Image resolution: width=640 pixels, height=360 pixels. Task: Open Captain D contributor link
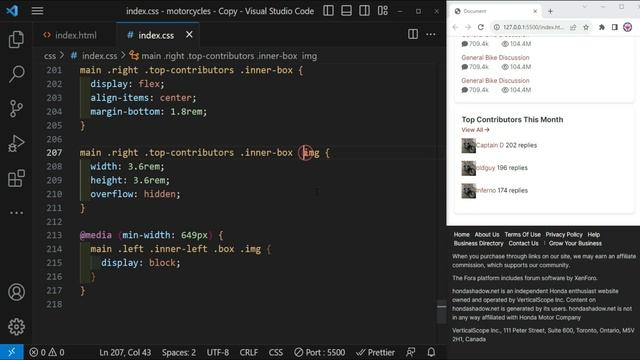[x=490, y=145]
